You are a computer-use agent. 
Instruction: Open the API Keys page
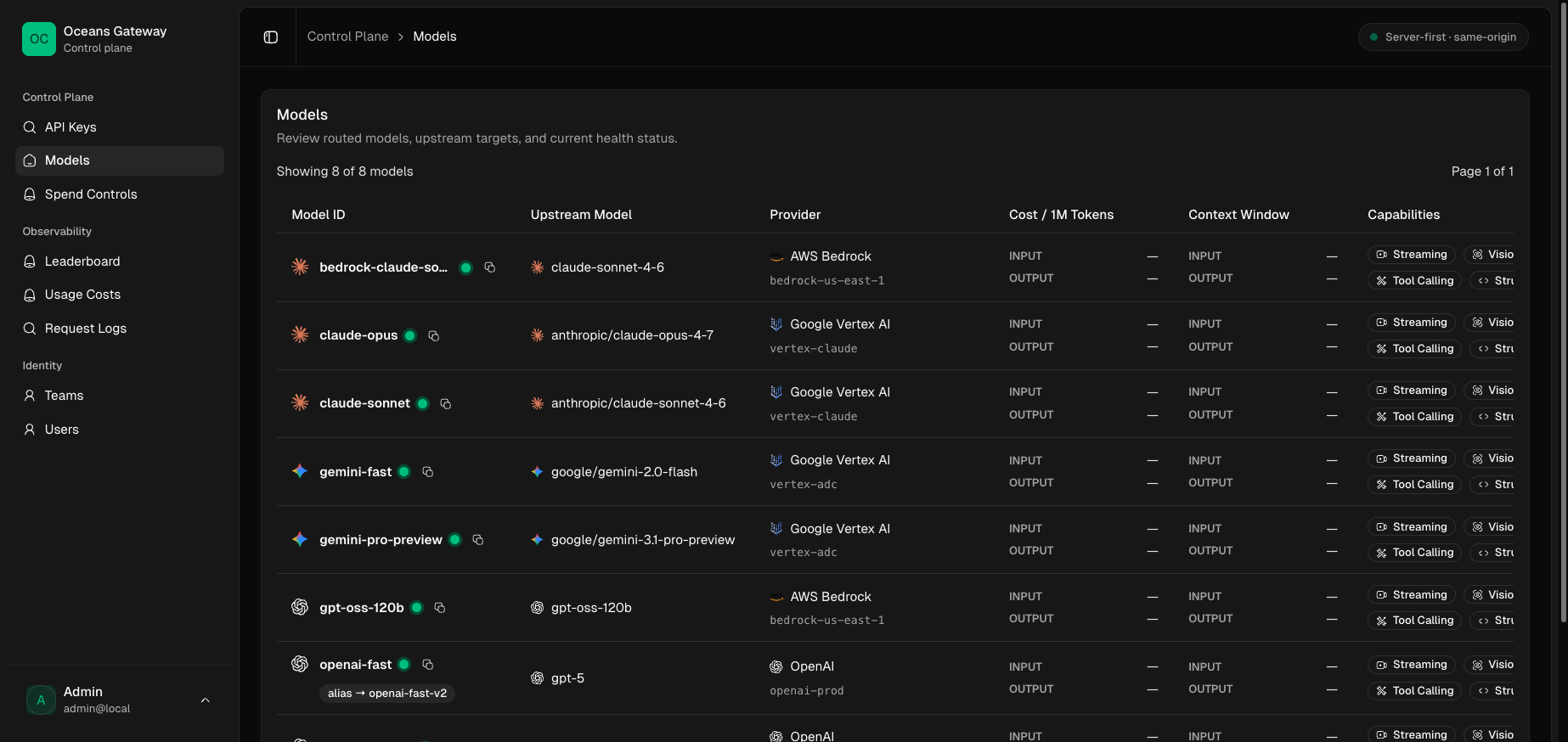pos(120,127)
